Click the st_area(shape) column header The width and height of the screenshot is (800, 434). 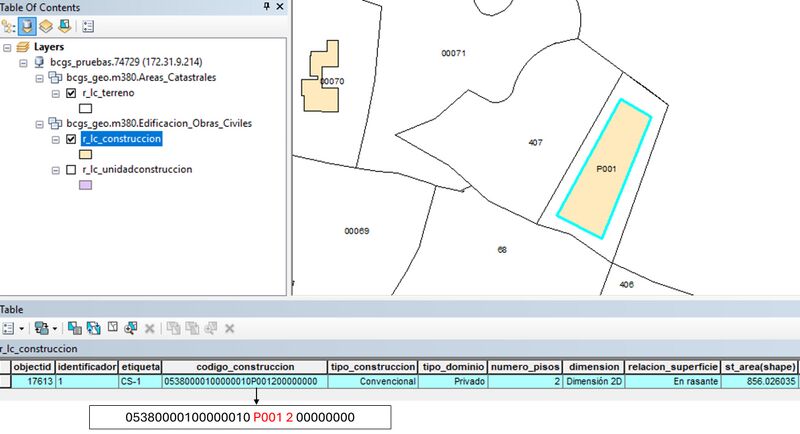(763, 367)
